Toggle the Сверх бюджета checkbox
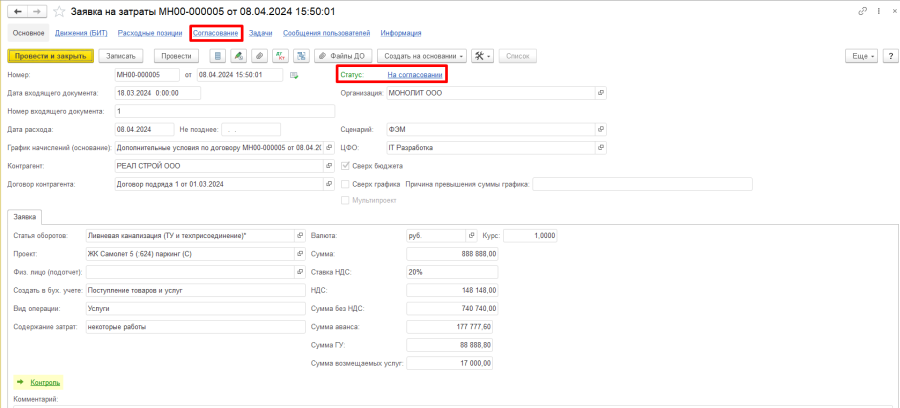The image size is (900, 408). coord(346,166)
